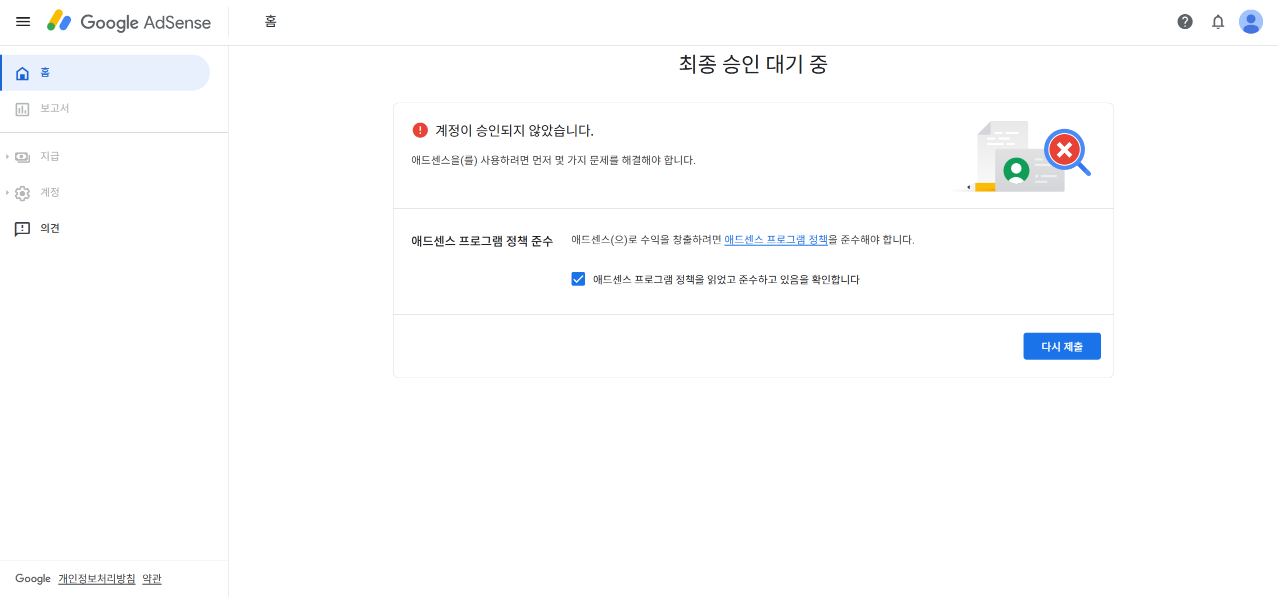The width and height of the screenshot is (1282, 610).
Task: Open the navigation hamburger menu
Action: point(23,21)
